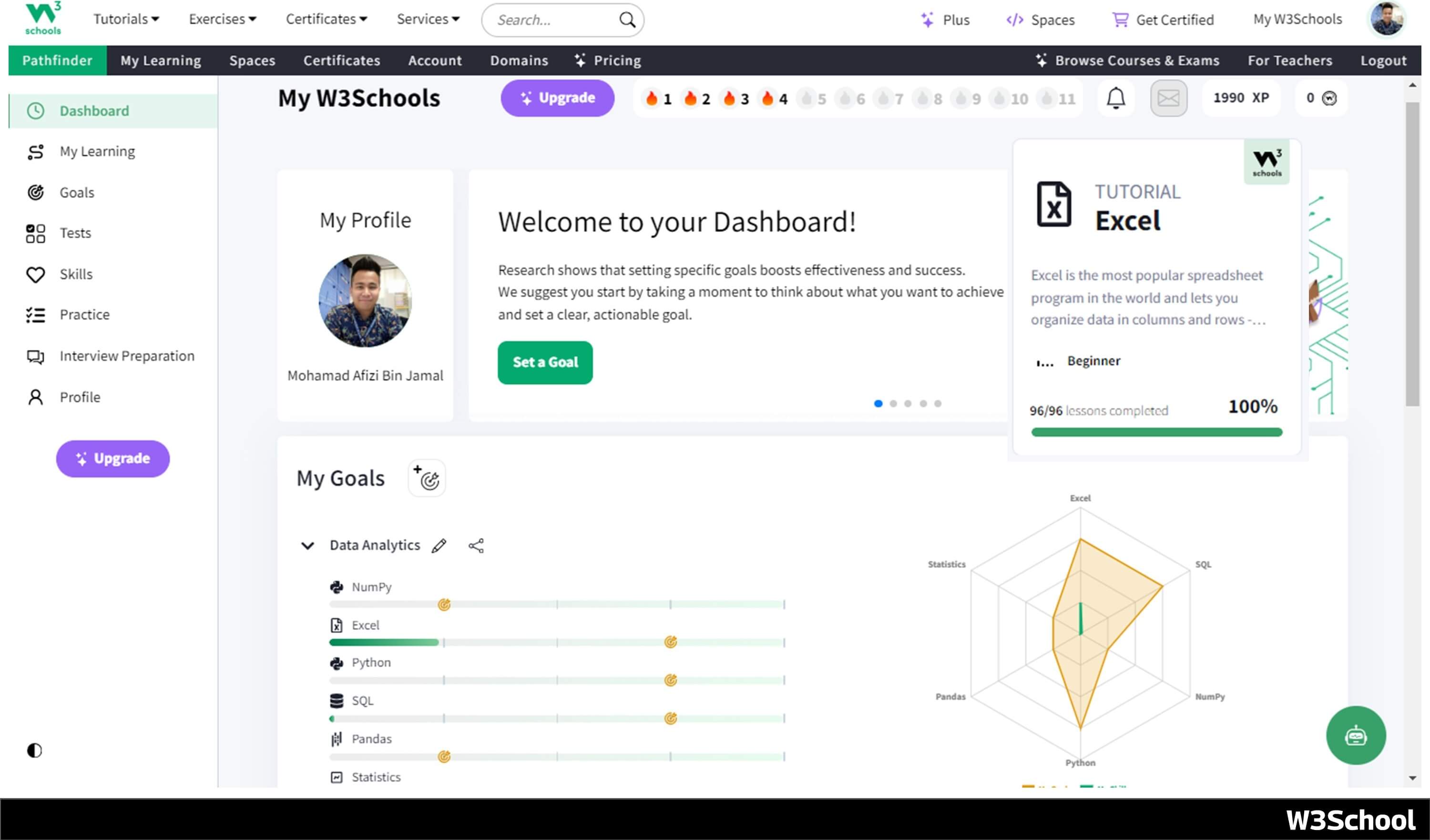Edit Data Analytics goal with pencil icon

[439, 546]
